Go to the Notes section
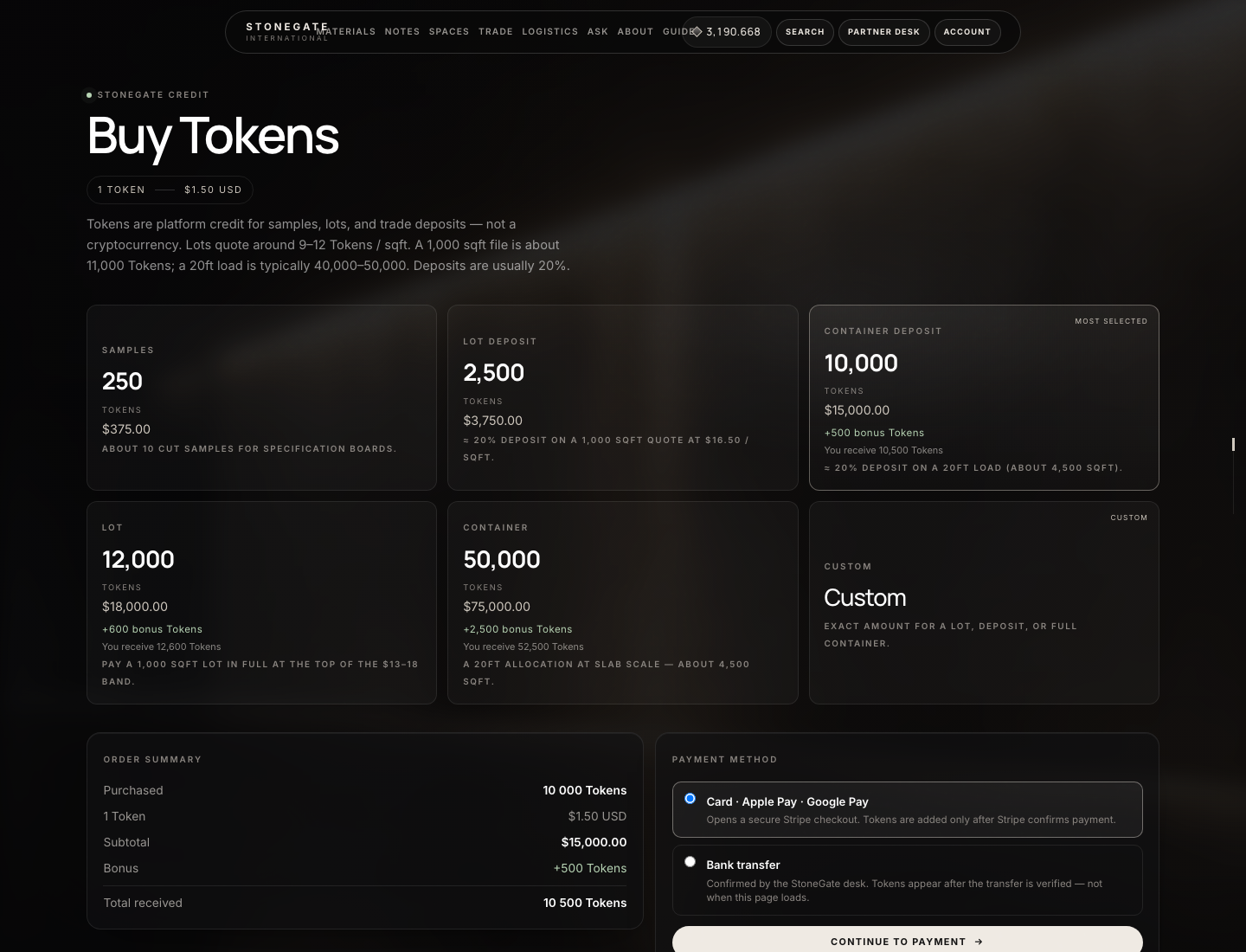Image resolution: width=1246 pixels, height=952 pixels. click(x=402, y=32)
